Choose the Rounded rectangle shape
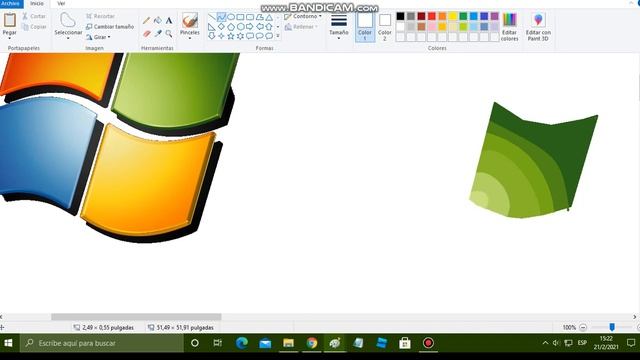The height and width of the screenshot is (360, 640). coord(250,17)
